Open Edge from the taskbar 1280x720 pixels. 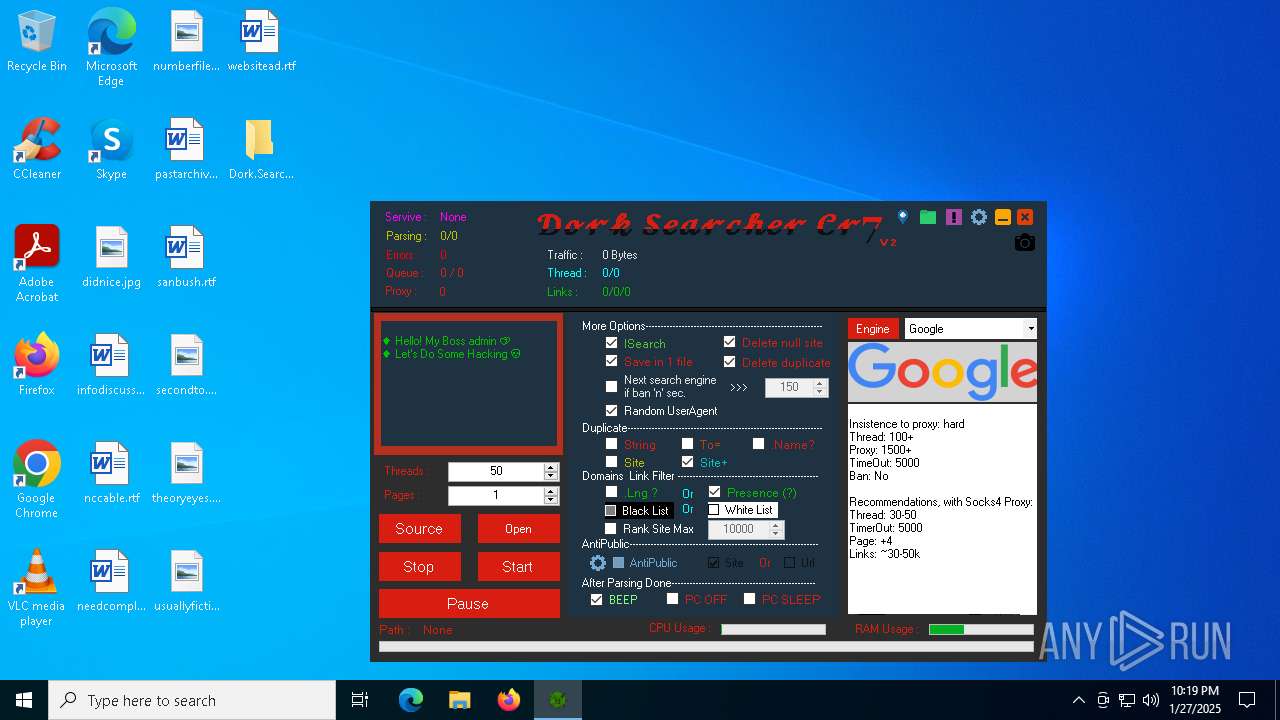tap(411, 700)
